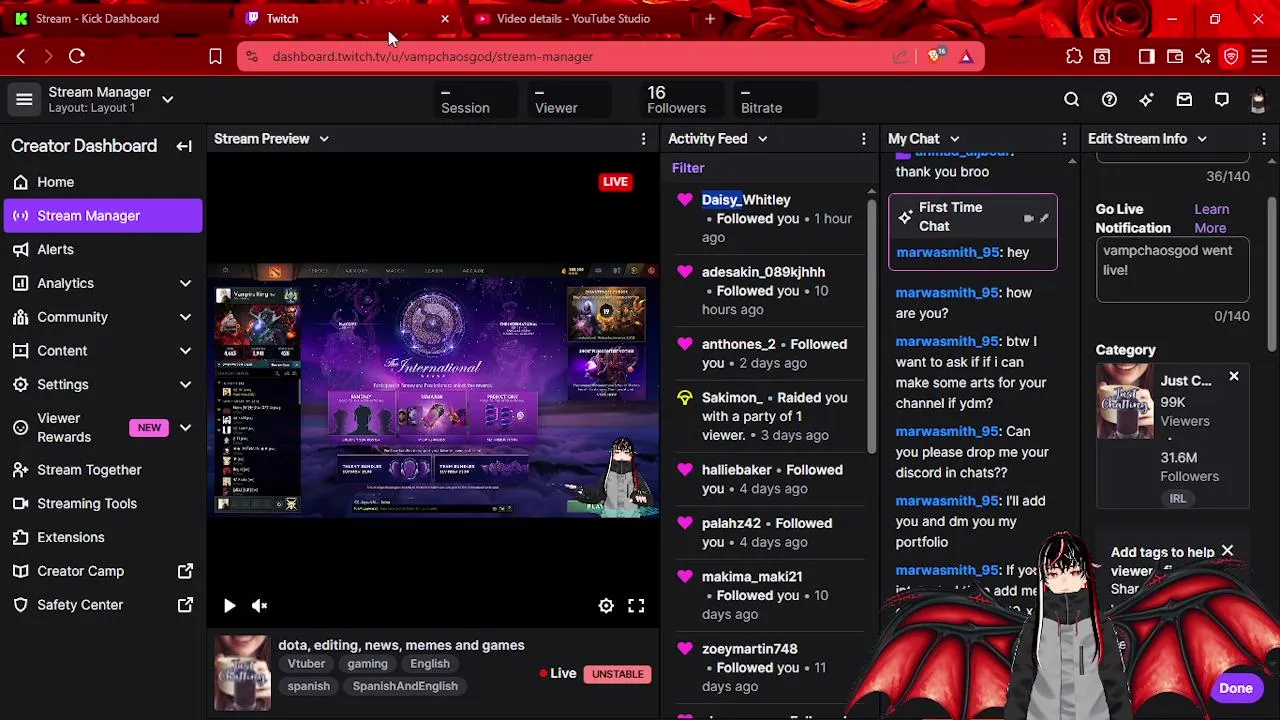Click the UNSTABLE status badge
1280x720 pixels.
(617, 674)
